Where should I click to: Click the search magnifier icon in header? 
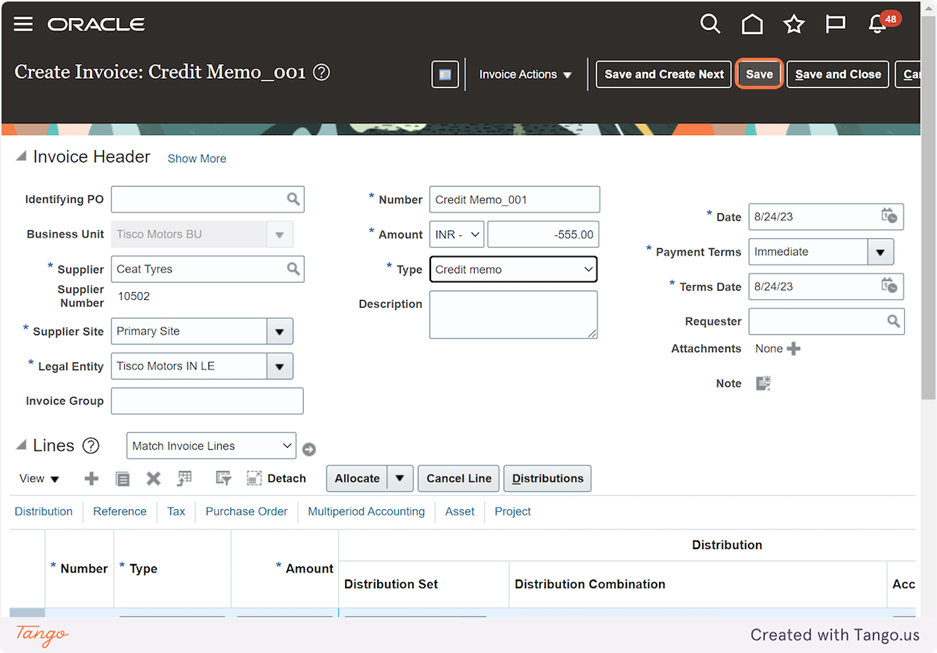click(x=710, y=24)
